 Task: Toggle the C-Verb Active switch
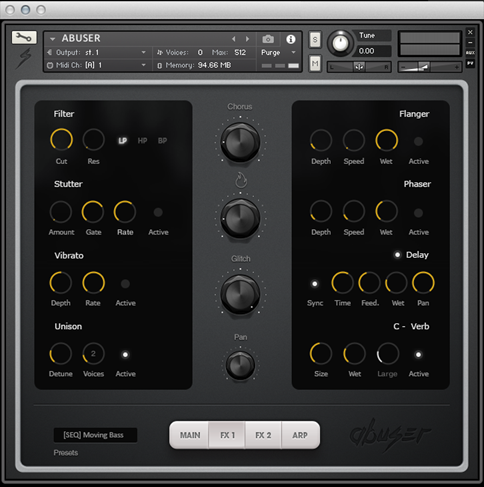pyautogui.click(x=418, y=355)
